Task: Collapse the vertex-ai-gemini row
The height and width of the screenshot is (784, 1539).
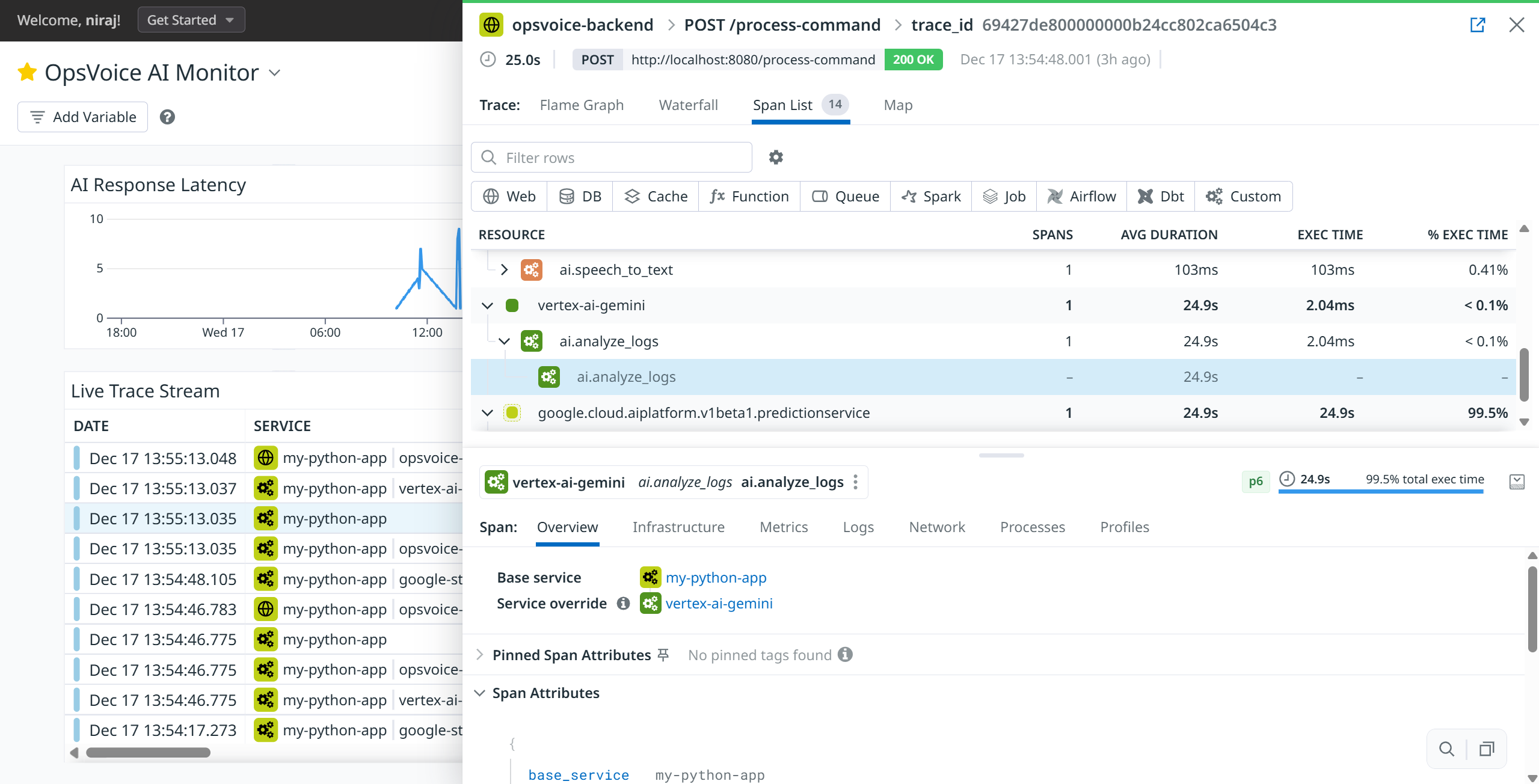Action: [487, 305]
